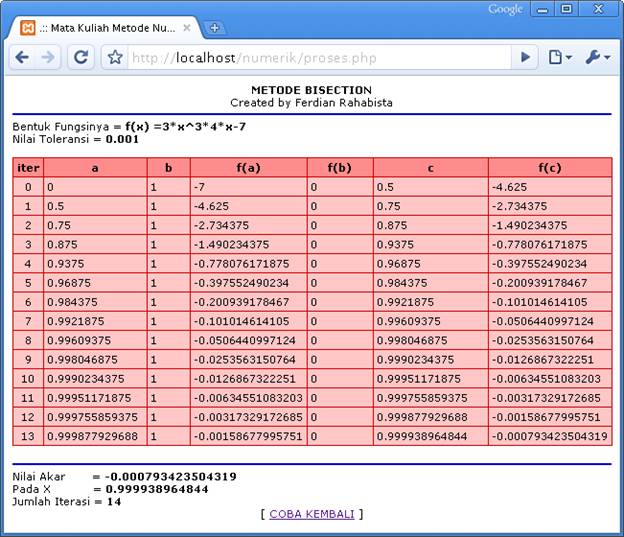The image size is (624, 537).
Task: Reload the page with refresh icon
Action: coord(81,57)
